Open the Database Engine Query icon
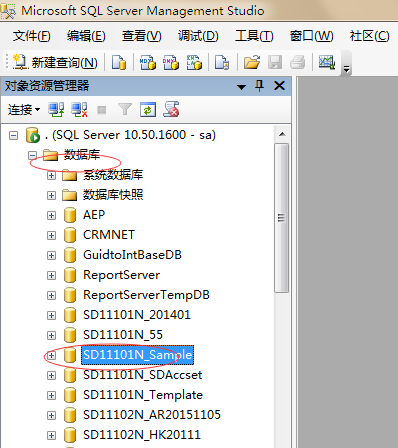 tap(119, 62)
